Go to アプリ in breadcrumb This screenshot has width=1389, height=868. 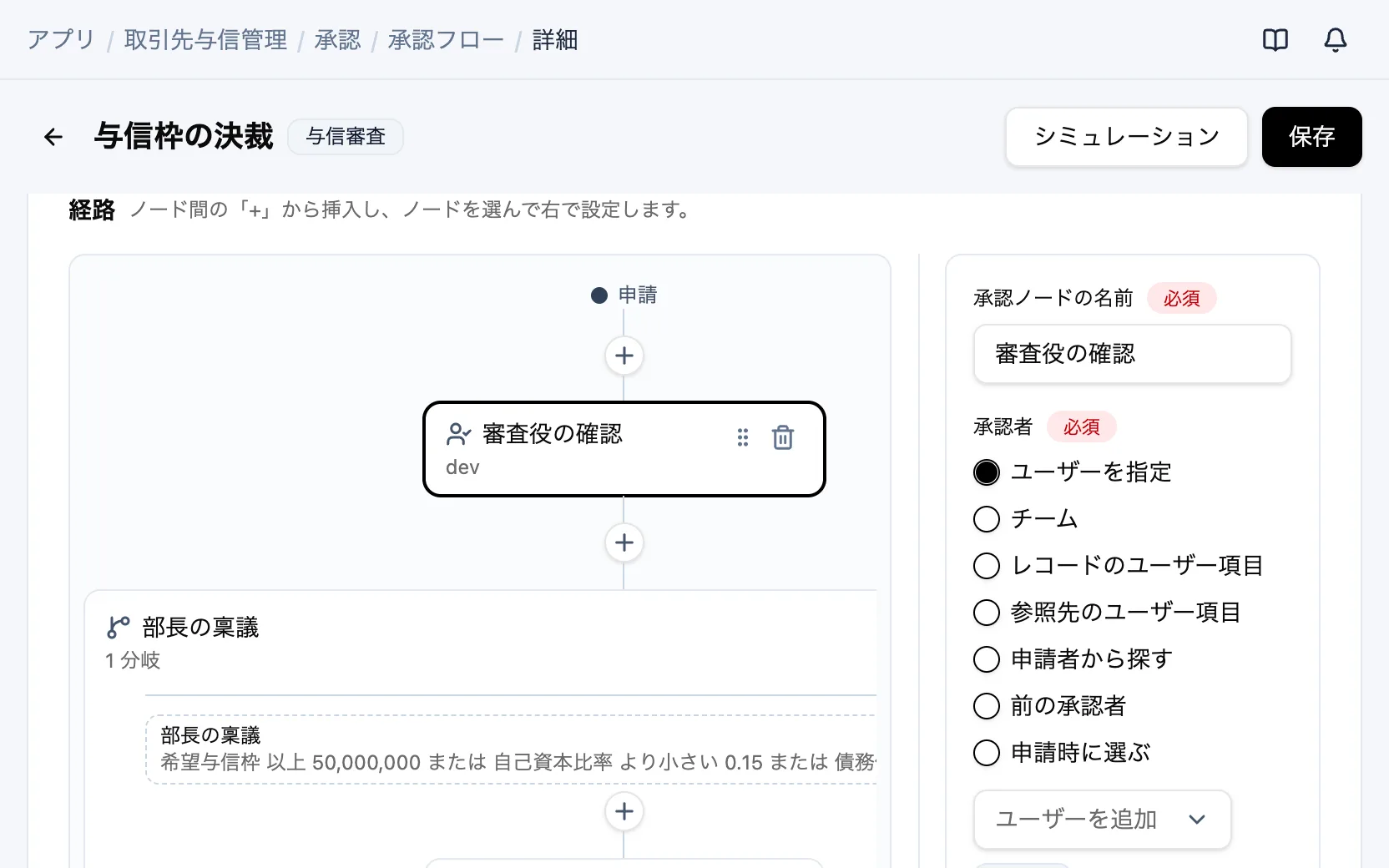pyautogui.click(x=61, y=40)
